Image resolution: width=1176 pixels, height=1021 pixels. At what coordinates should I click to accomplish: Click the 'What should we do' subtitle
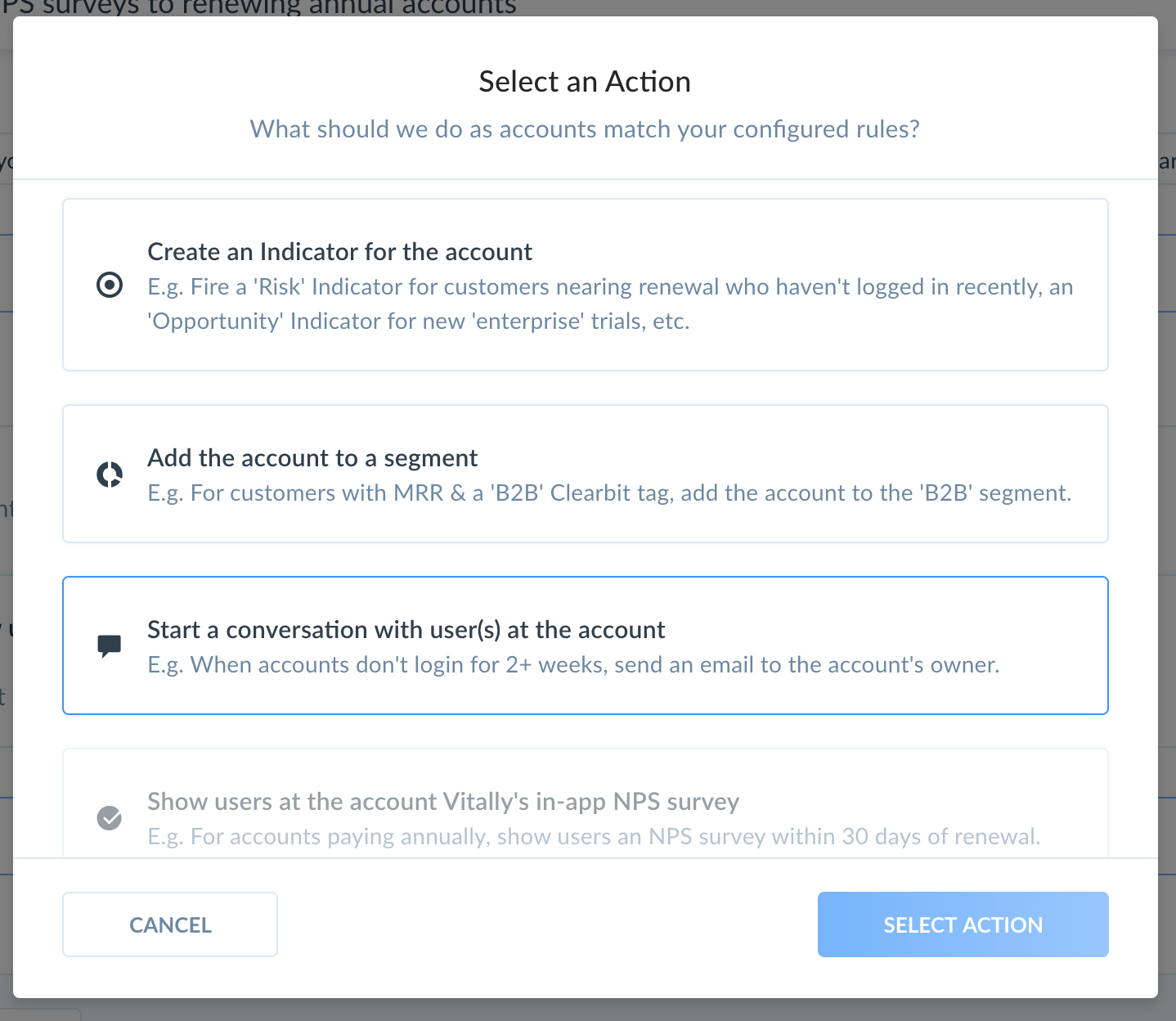point(585,129)
